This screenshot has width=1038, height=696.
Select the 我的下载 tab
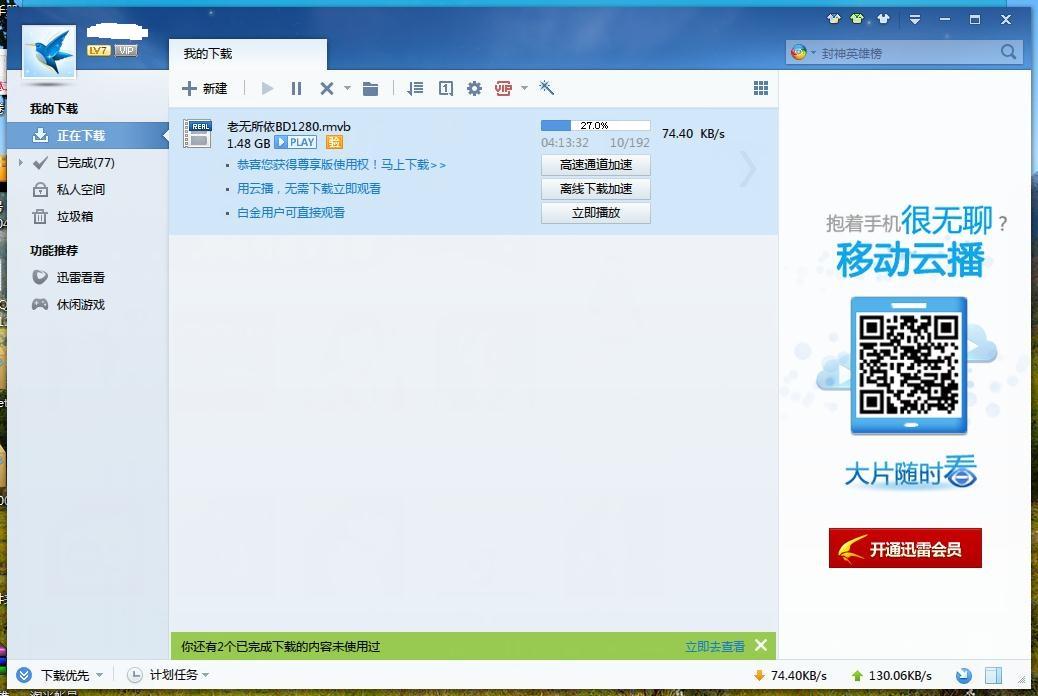point(247,54)
